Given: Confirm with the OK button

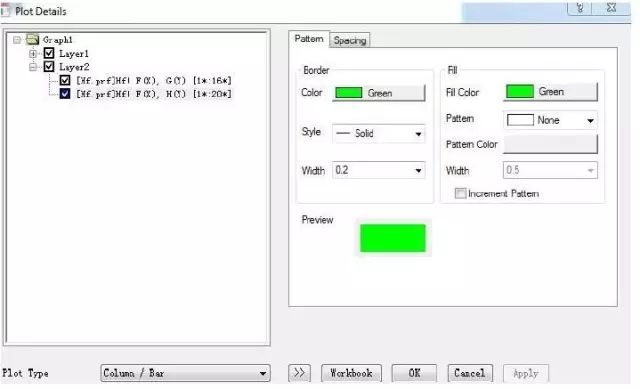Looking at the screenshot, I should pos(414,373).
